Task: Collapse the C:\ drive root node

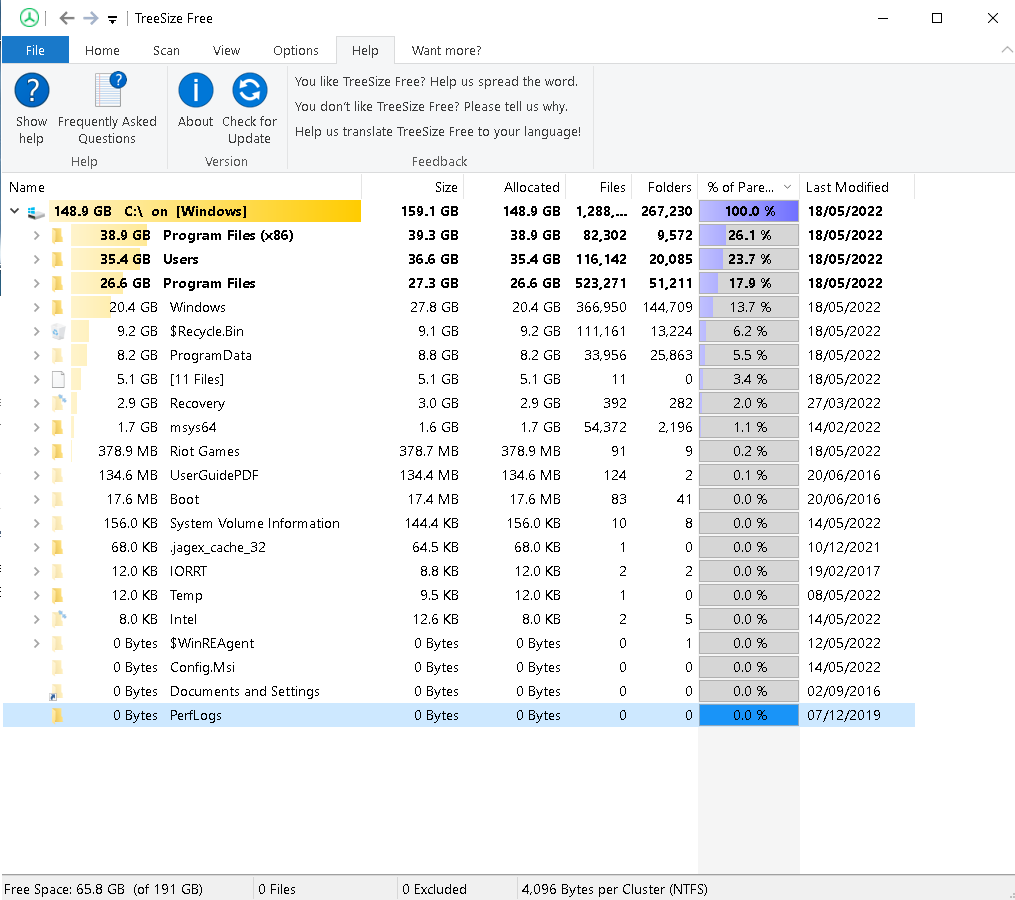Action: click(15, 211)
